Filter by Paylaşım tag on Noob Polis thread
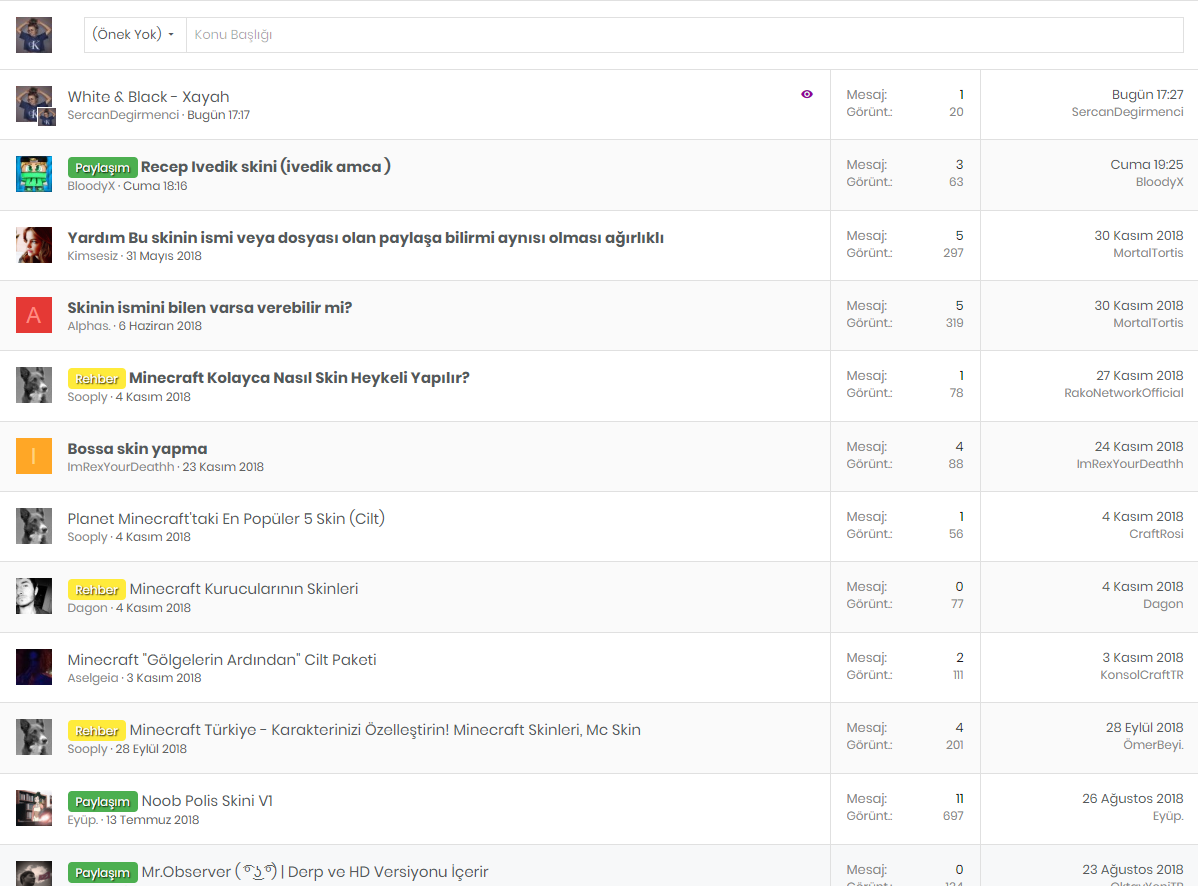The image size is (1198, 886). 102,802
